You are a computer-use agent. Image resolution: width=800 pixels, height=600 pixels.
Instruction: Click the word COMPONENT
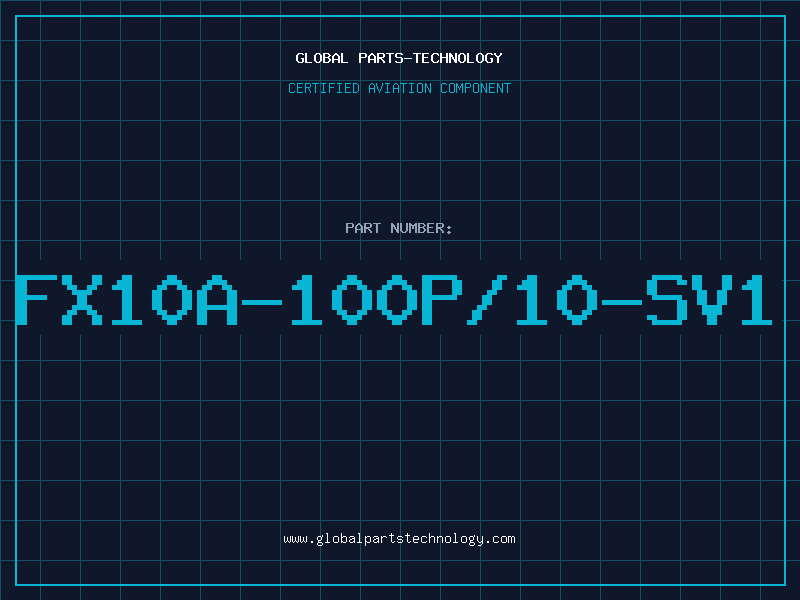tap(476, 88)
